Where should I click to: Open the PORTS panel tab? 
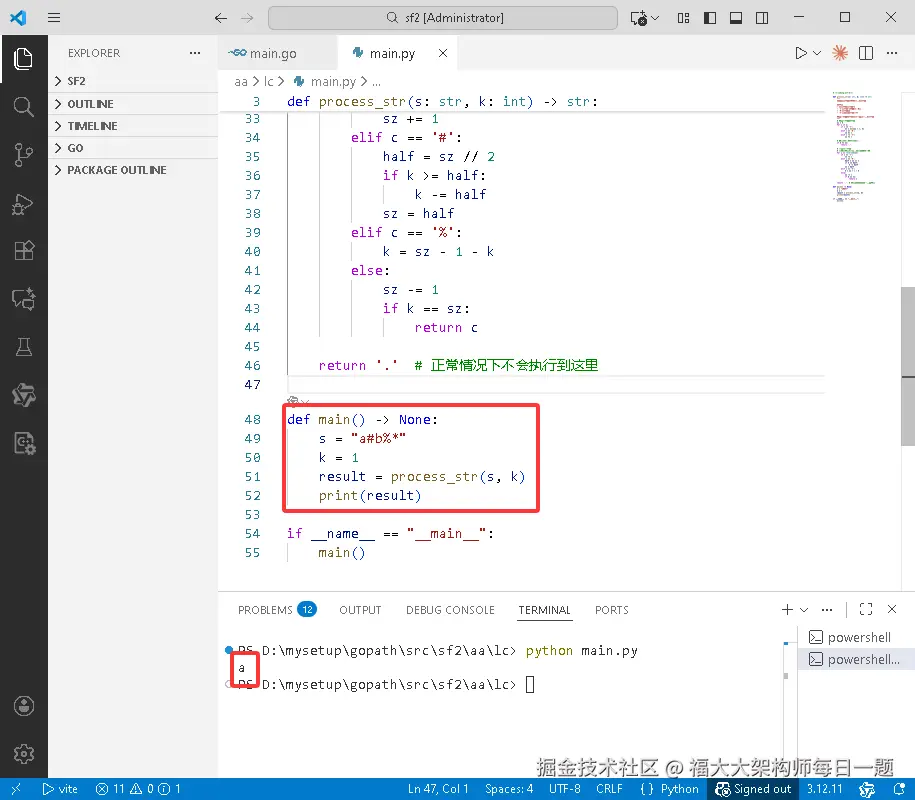(612, 610)
